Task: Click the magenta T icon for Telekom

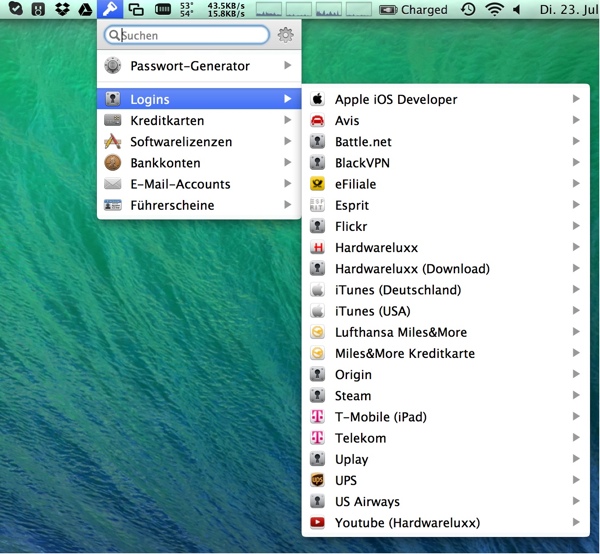Action: click(317, 438)
